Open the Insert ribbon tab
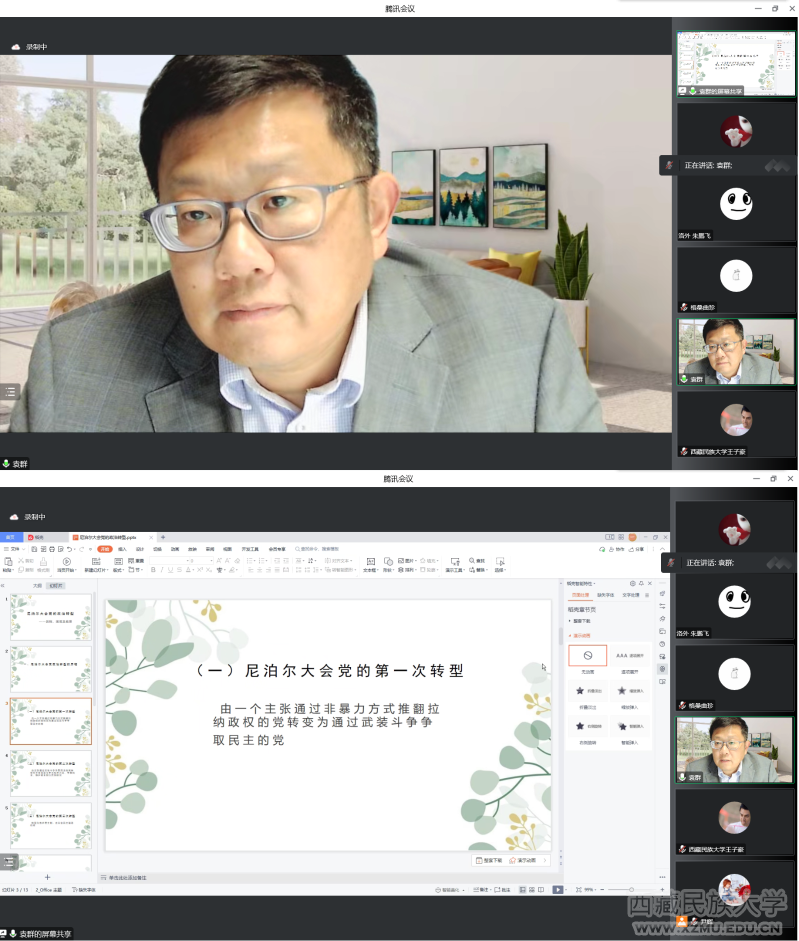 point(122,549)
